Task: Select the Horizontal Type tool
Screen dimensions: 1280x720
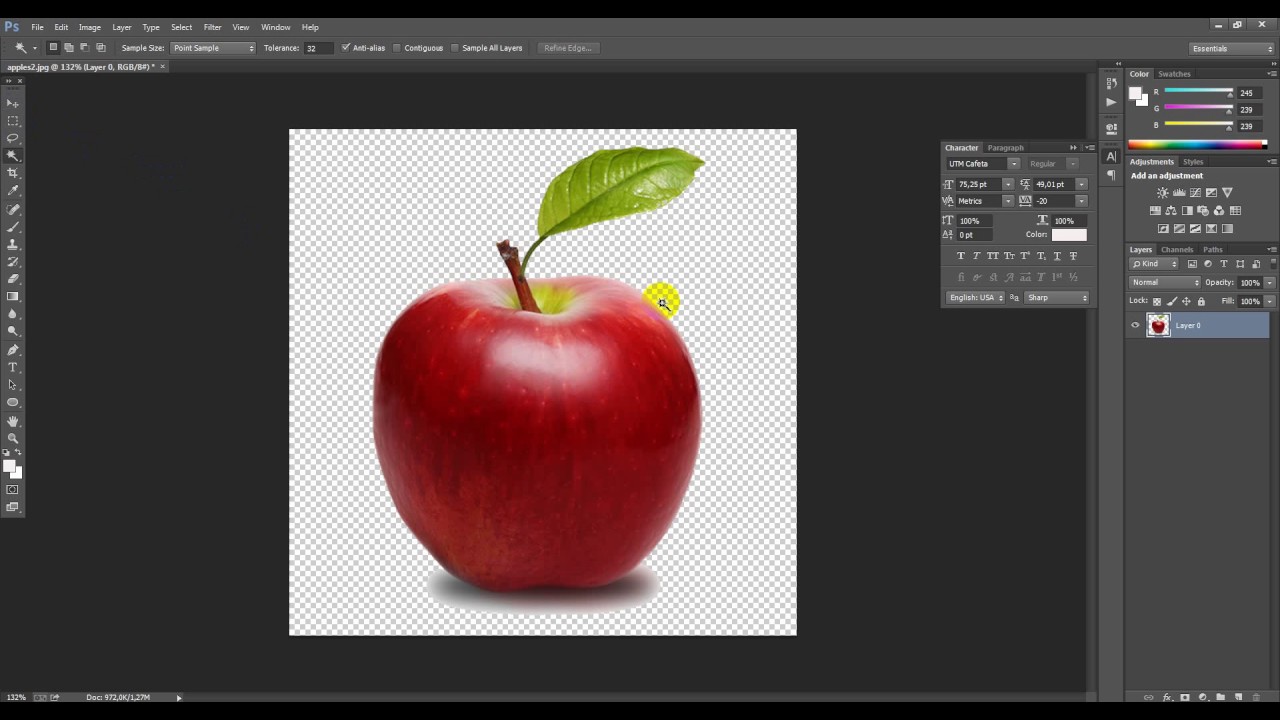Action: (x=13, y=367)
